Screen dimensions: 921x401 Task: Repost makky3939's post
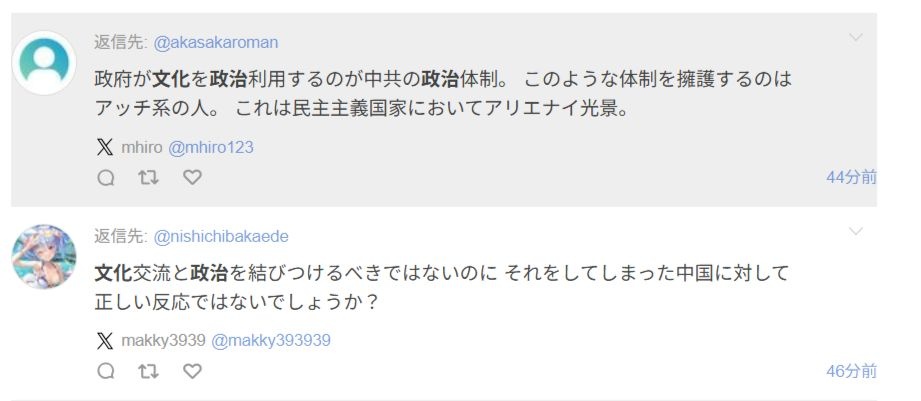[x=149, y=371]
